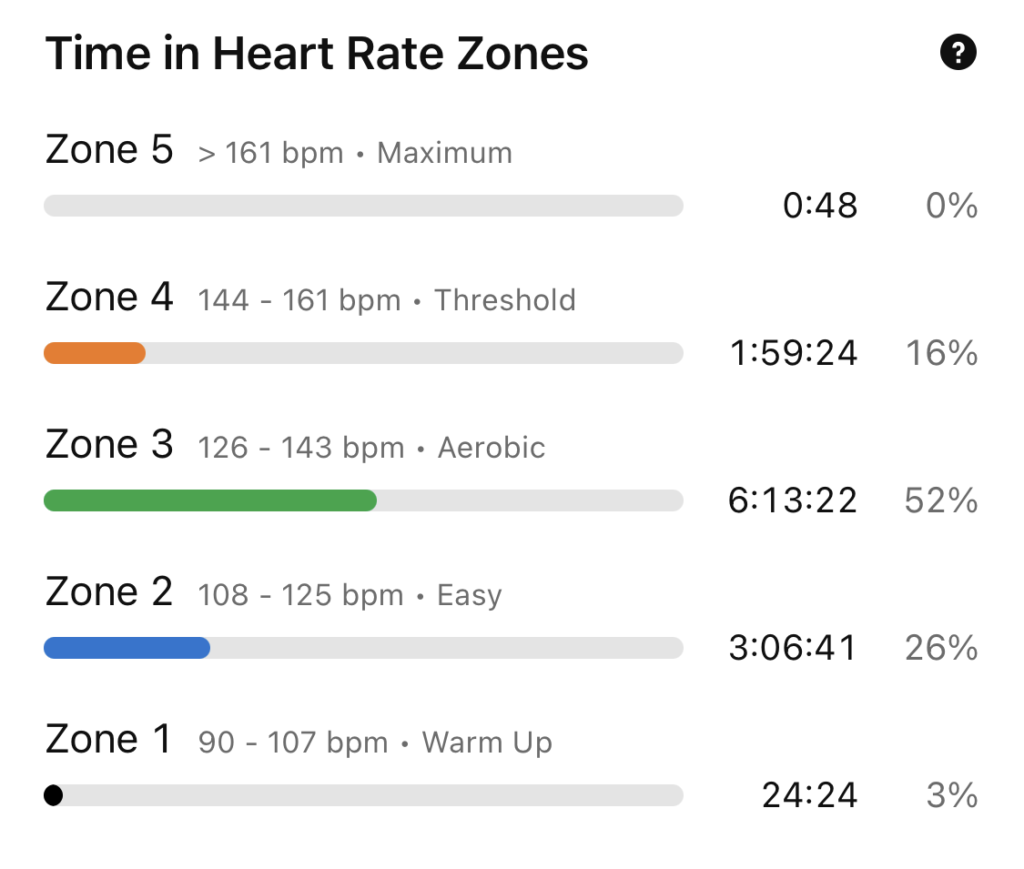1024x869 pixels.
Task: Select the Zone 3 label
Action: (x=109, y=445)
